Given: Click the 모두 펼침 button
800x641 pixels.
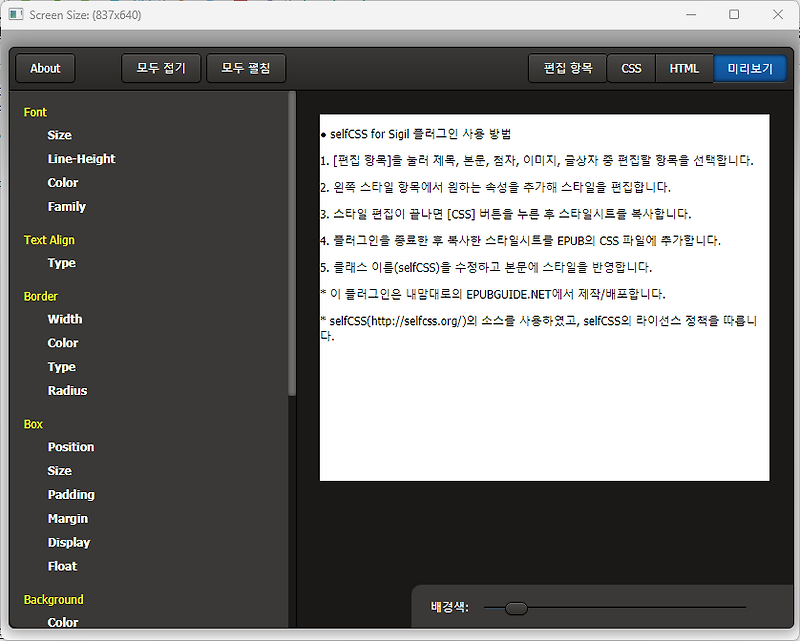Looking at the screenshot, I should pos(246,68).
